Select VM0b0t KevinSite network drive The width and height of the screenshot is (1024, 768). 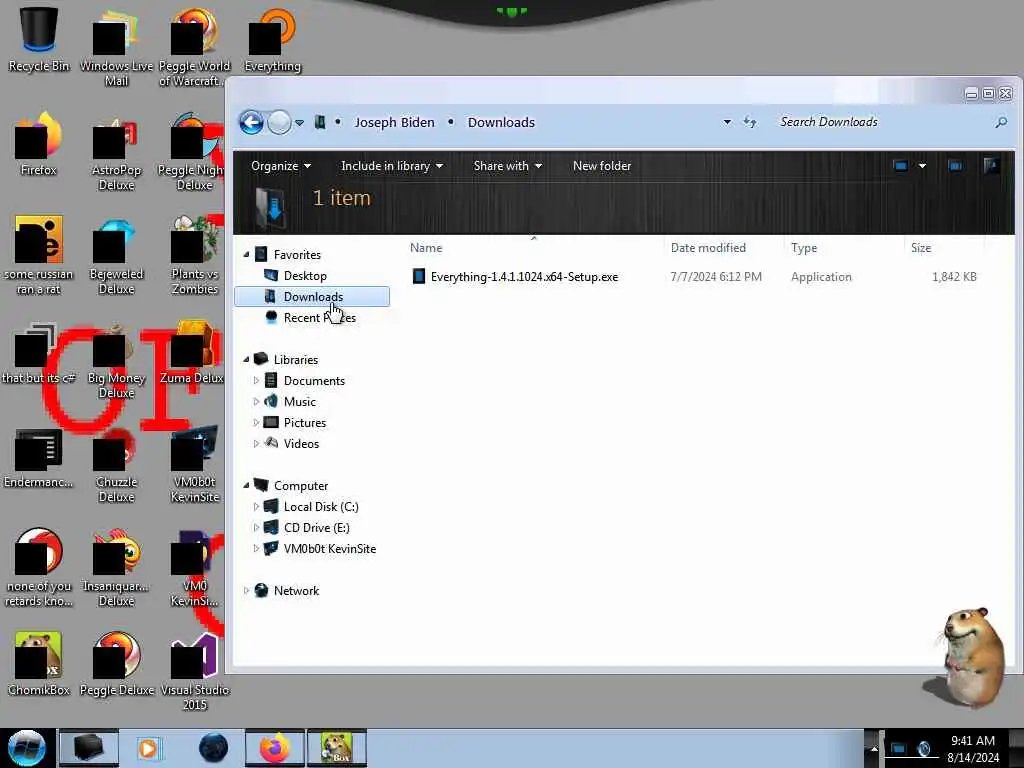point(330,549)
